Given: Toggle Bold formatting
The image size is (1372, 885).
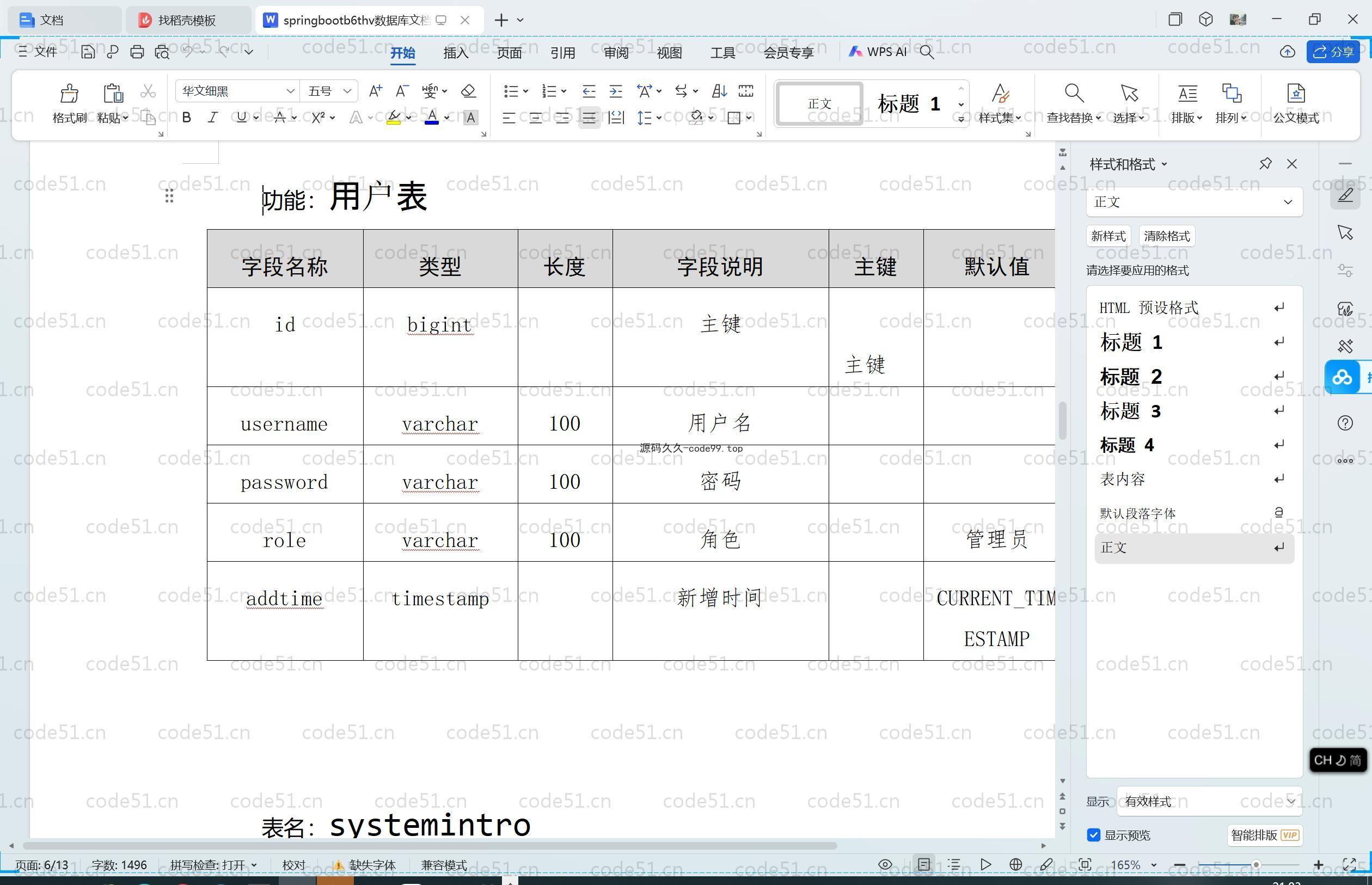Looking at the screenshot, I should point(186,118).
